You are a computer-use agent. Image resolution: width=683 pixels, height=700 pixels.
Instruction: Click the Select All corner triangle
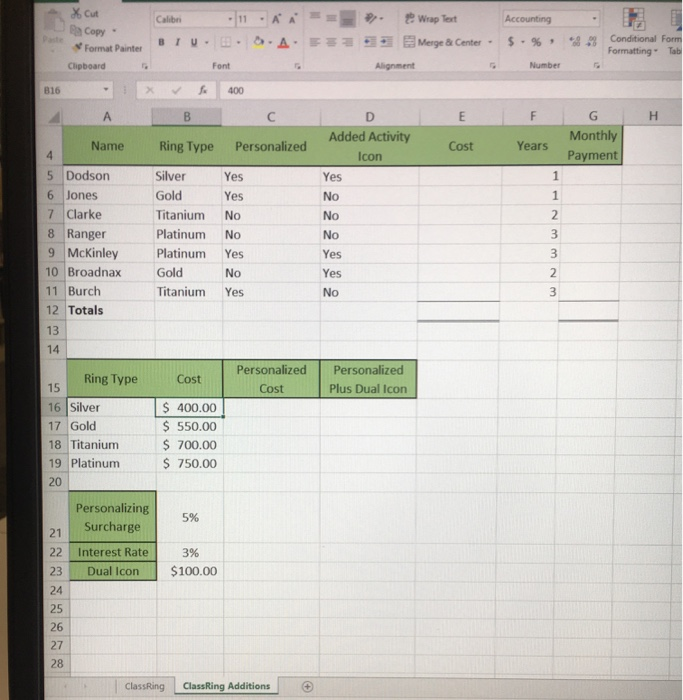pyautogui.click(x=54, y=117)
